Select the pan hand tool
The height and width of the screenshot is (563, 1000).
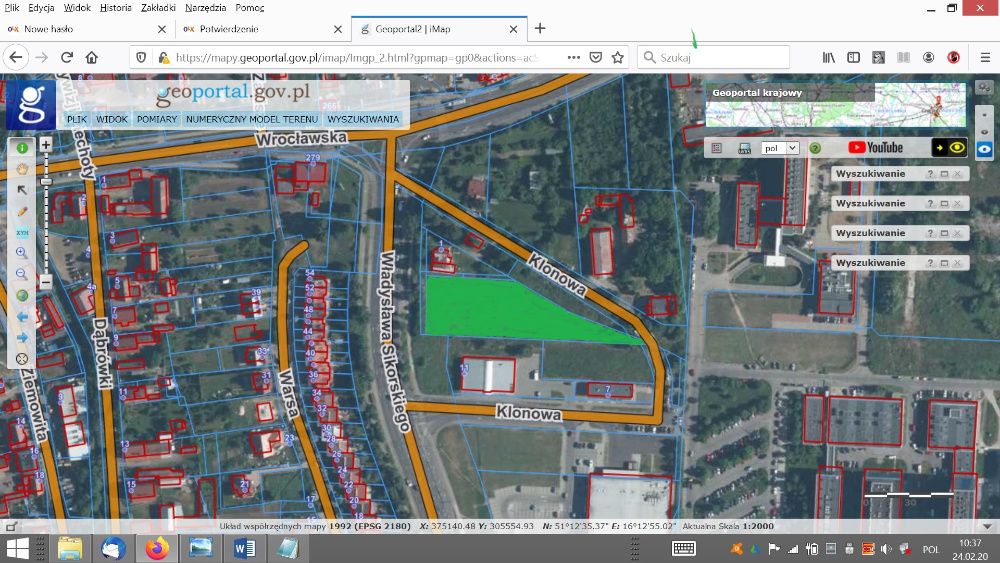22,168
